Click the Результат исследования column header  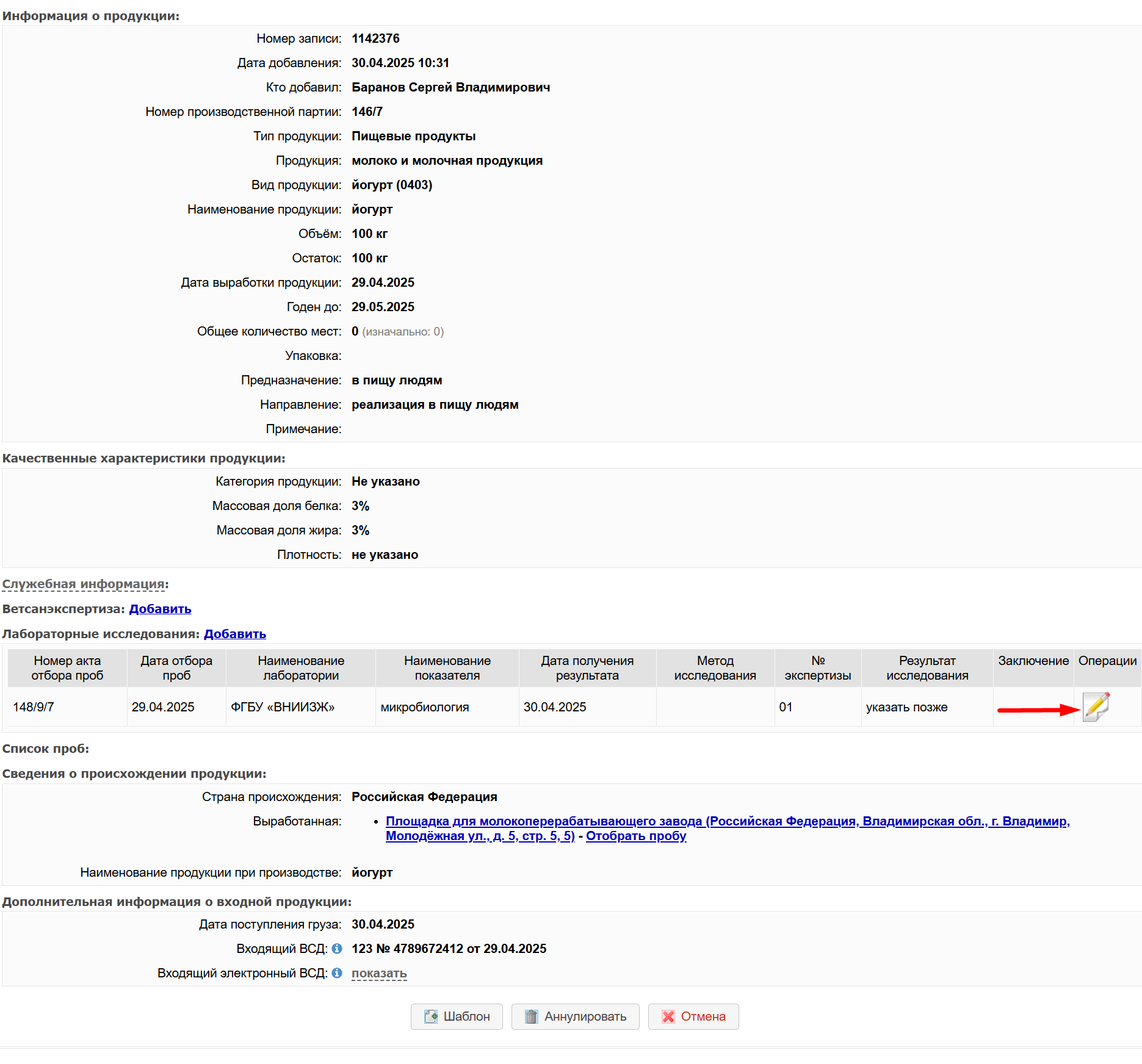pyautogui.click(x=927, y=668)
